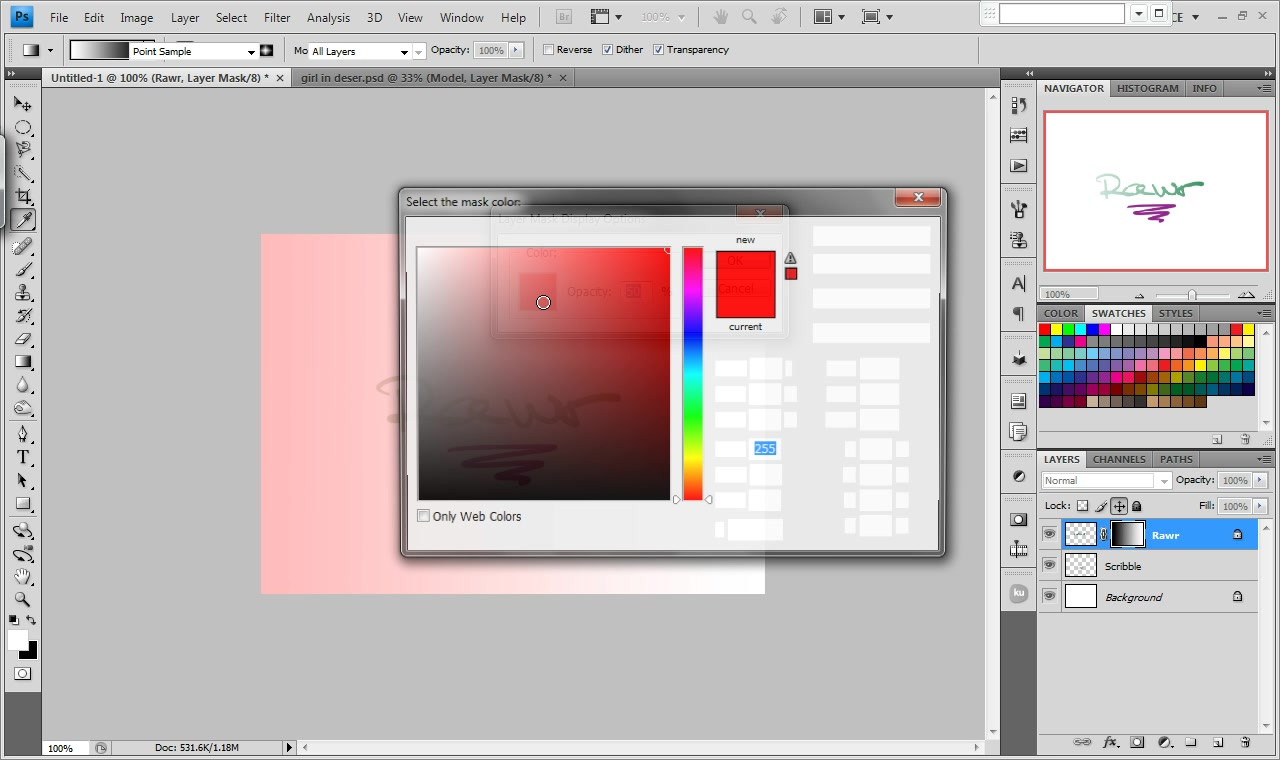
Task: Toggle Lock position icon
Action: 1120,506
